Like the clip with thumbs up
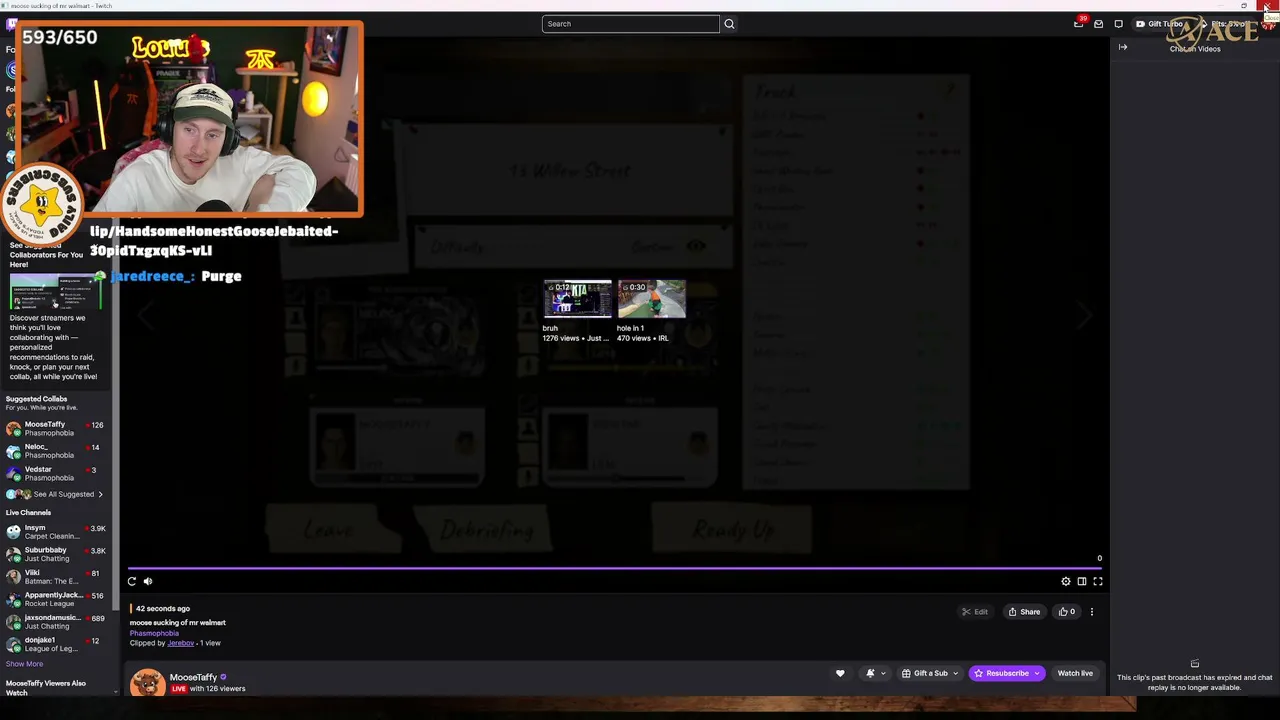1280x720 pixels. pyautogui.click(x=1067, y=612)
